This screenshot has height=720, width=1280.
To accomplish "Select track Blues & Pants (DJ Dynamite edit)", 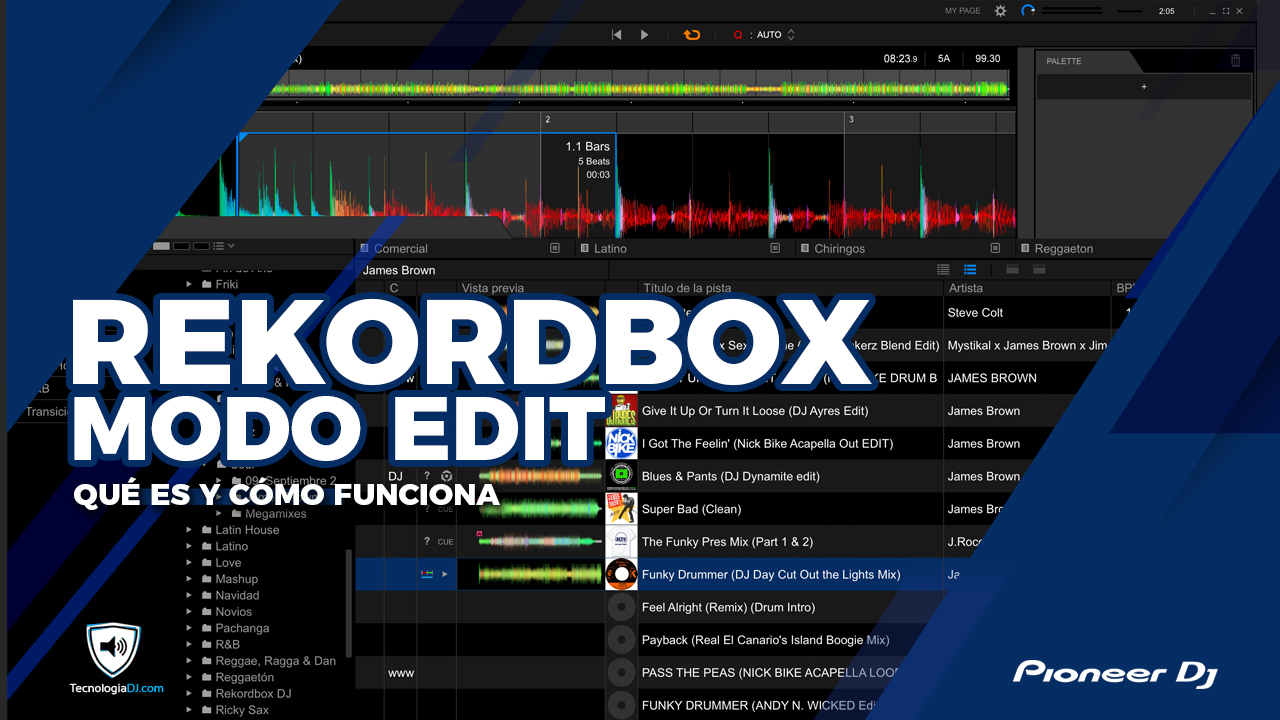I will [730, 477].
